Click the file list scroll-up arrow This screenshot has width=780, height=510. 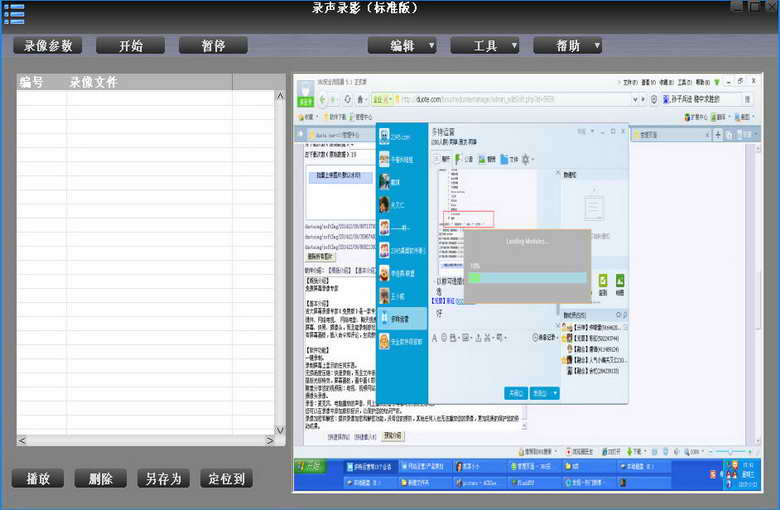[x=280, y=95]
